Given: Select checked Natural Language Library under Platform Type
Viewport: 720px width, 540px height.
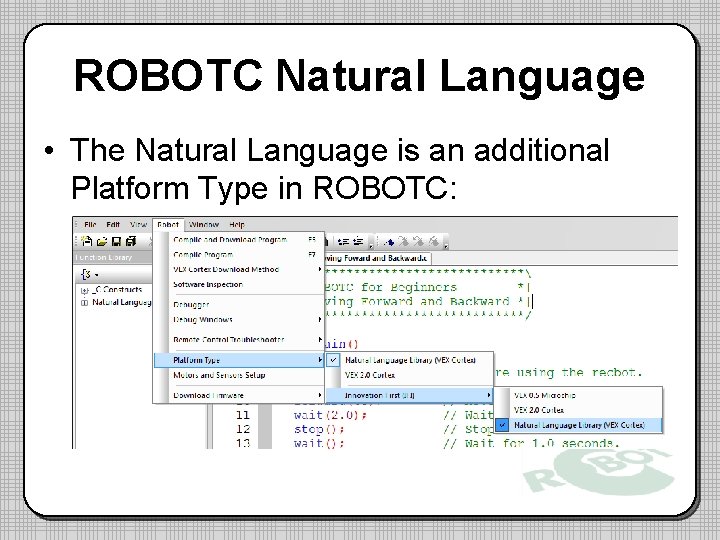Looking at the screenshot, I should [x=410, y=360].
